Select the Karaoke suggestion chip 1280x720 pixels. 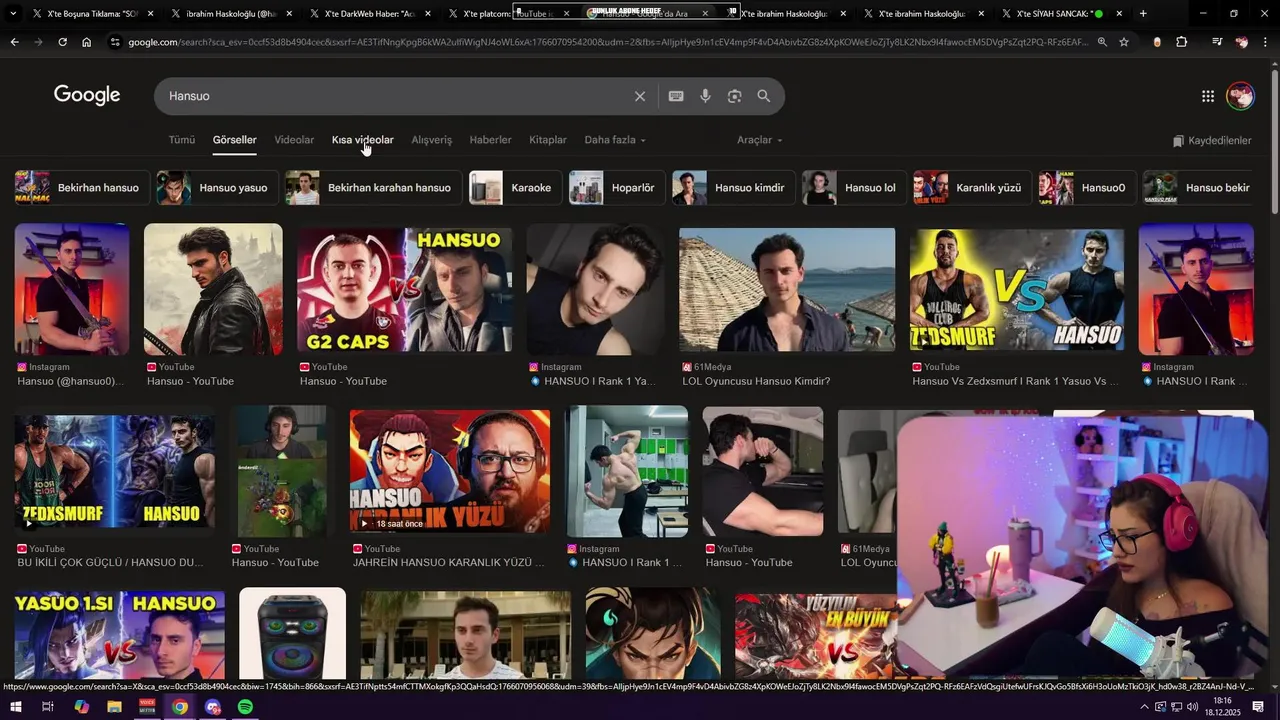[x=516, y=188]
